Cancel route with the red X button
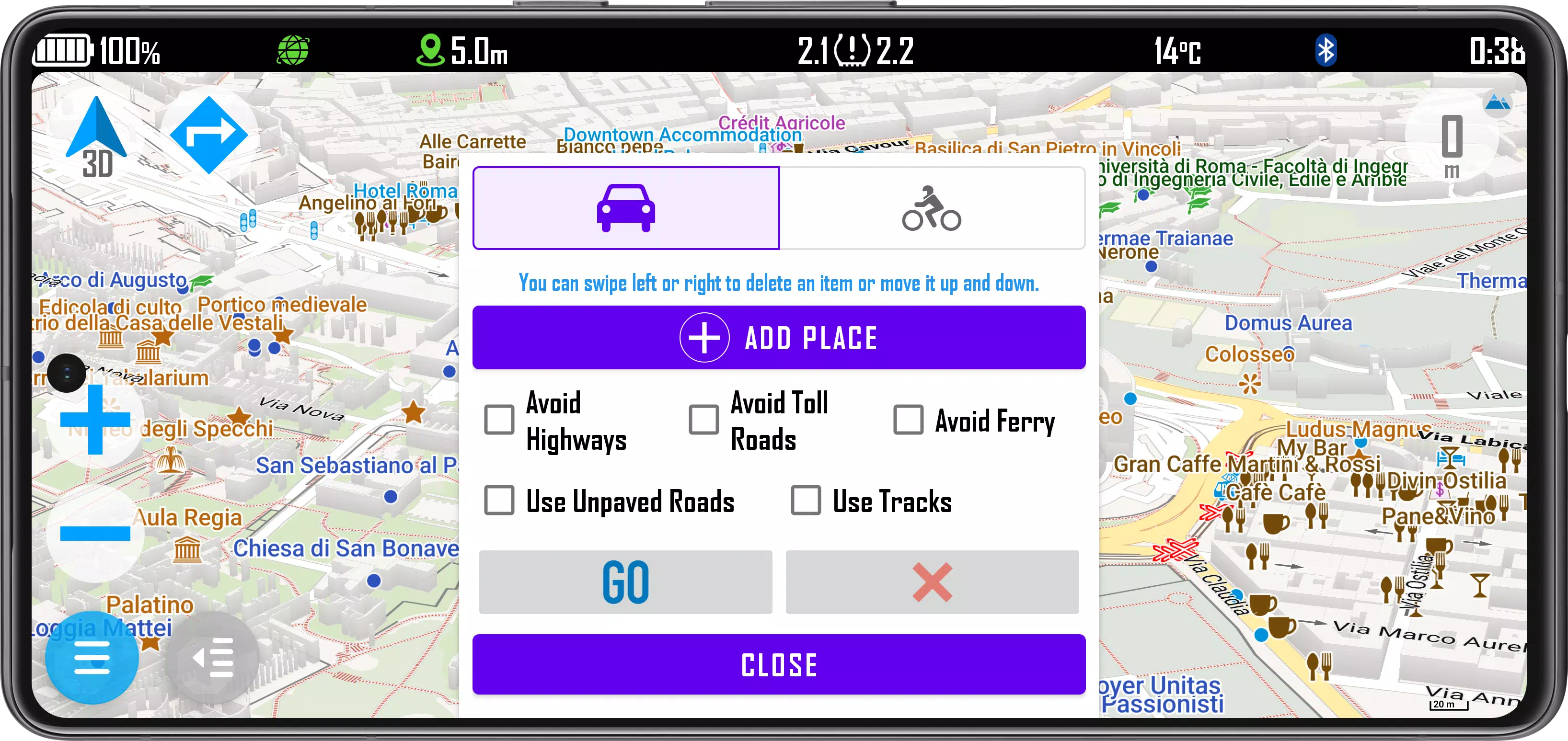Screen dimensions: 1568x741 (x=930, y=580)
